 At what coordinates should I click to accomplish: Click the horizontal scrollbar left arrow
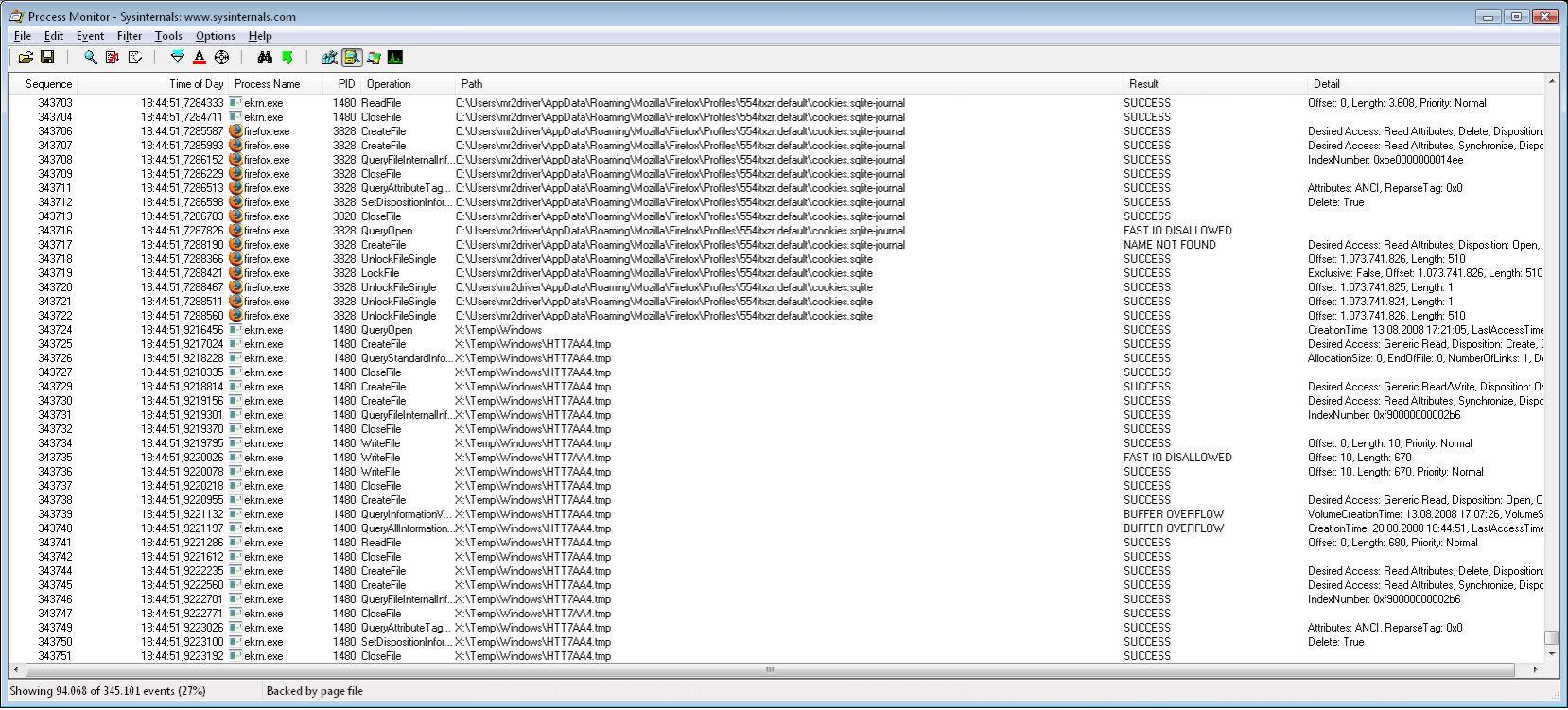(x=16, y=669)
